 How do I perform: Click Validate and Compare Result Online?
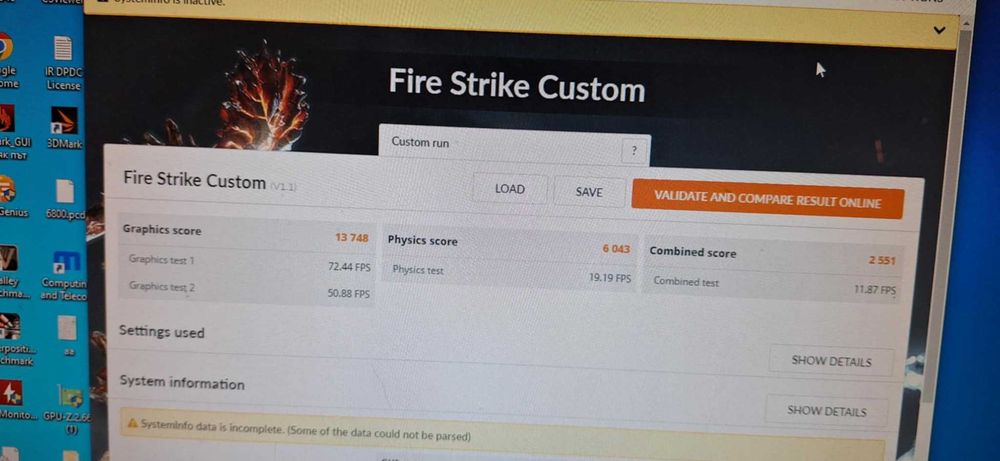pos(767,199)
